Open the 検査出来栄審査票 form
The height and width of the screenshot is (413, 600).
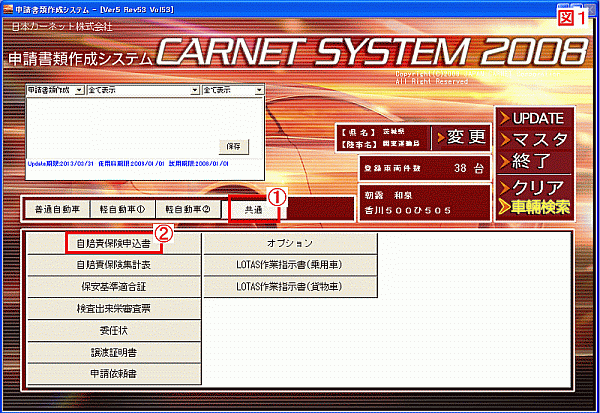[114, 309]
